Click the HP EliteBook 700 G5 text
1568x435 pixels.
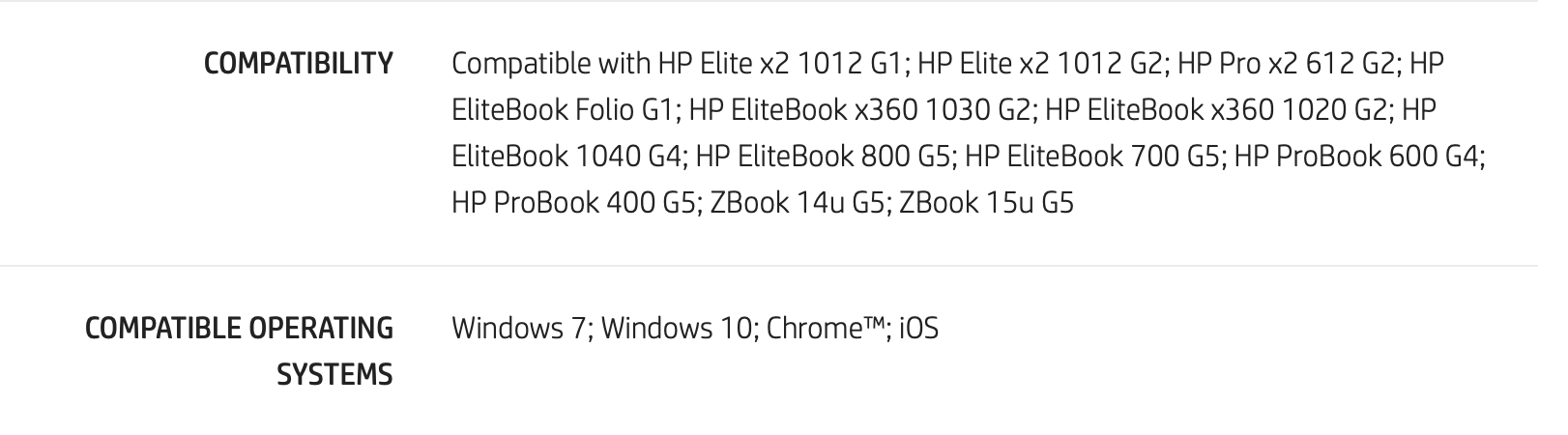pyautogui.click(x=1093, y=157)
